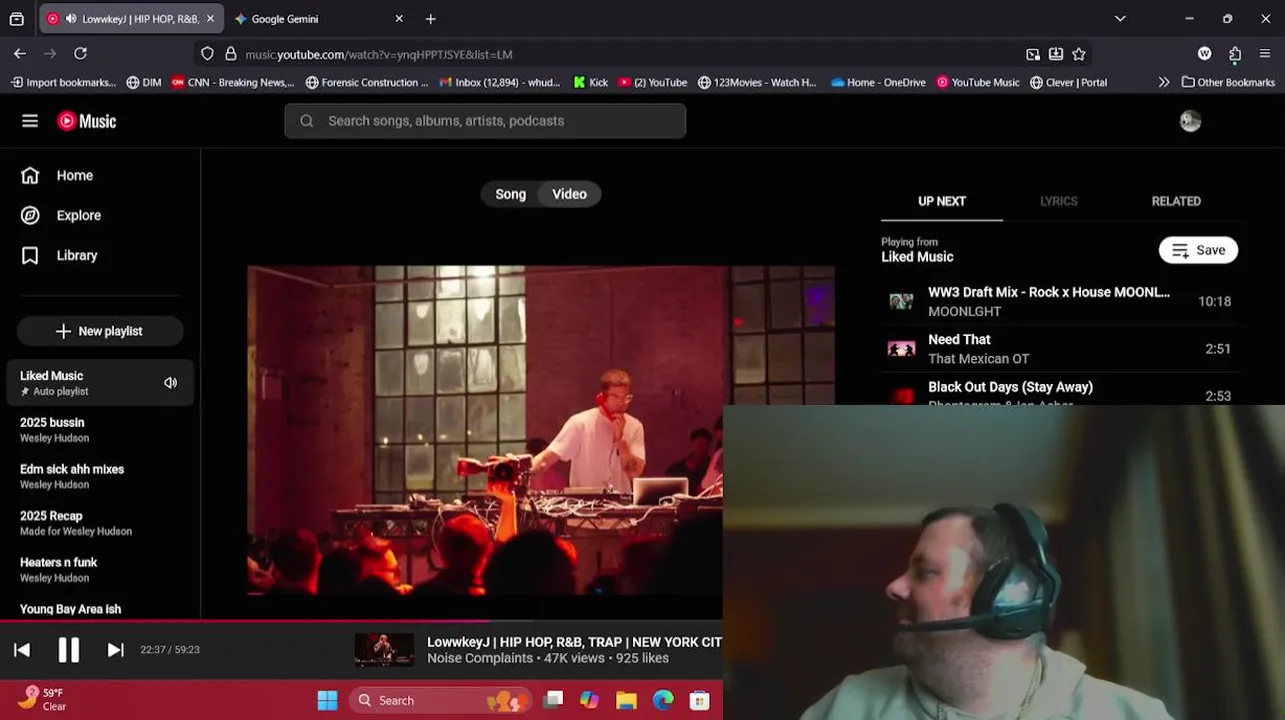This screenshot has width=1285, height=720.
Task: Create a new playlist
Action: click(x=100, y=331)
